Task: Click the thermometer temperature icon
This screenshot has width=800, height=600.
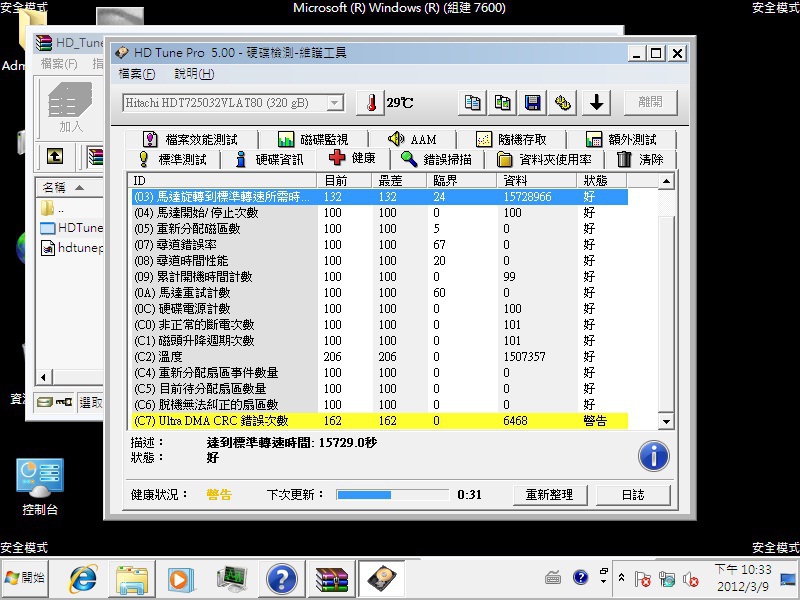Action: click(370, 103)
